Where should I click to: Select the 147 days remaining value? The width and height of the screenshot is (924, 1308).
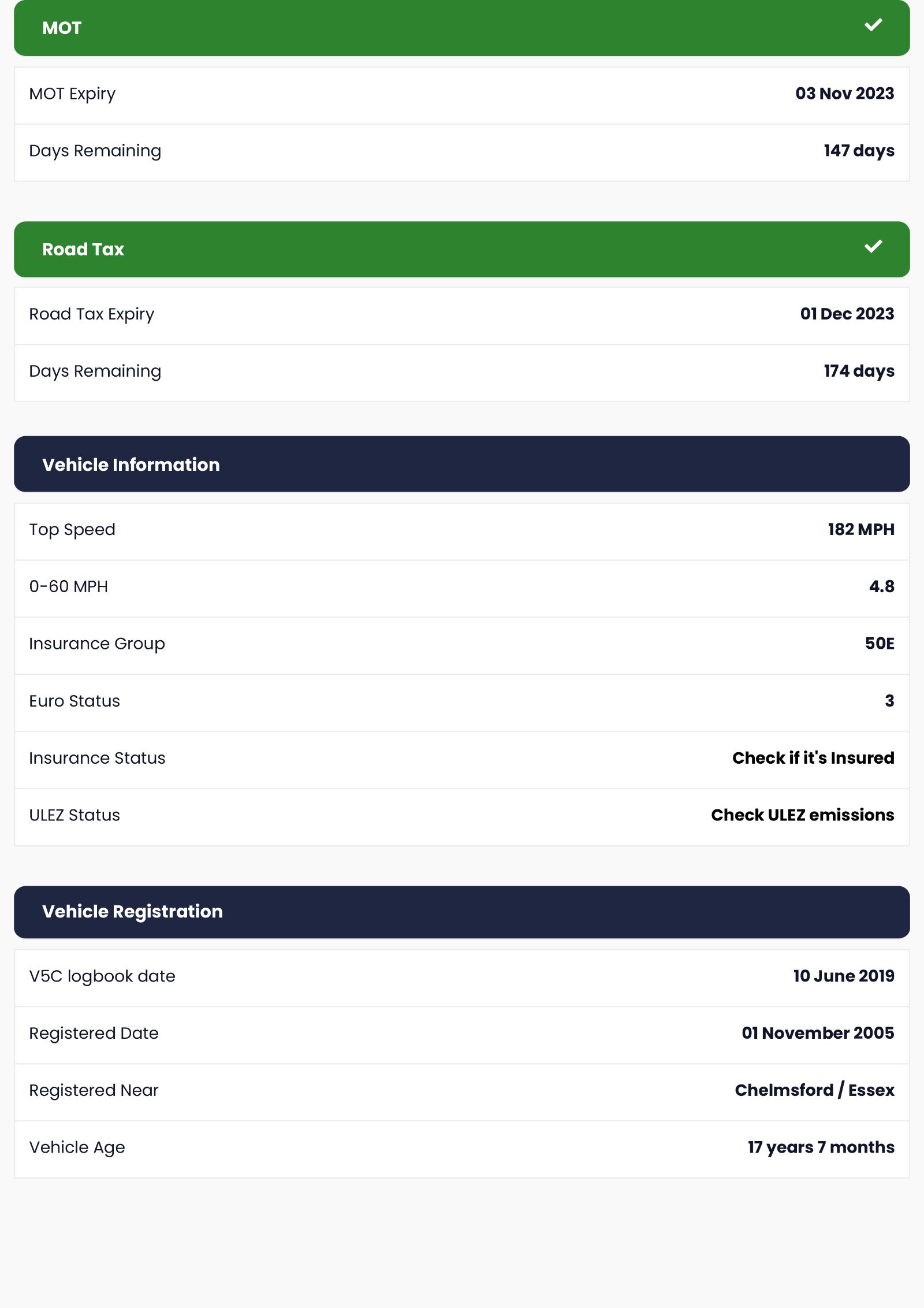[x=859, y=151]
